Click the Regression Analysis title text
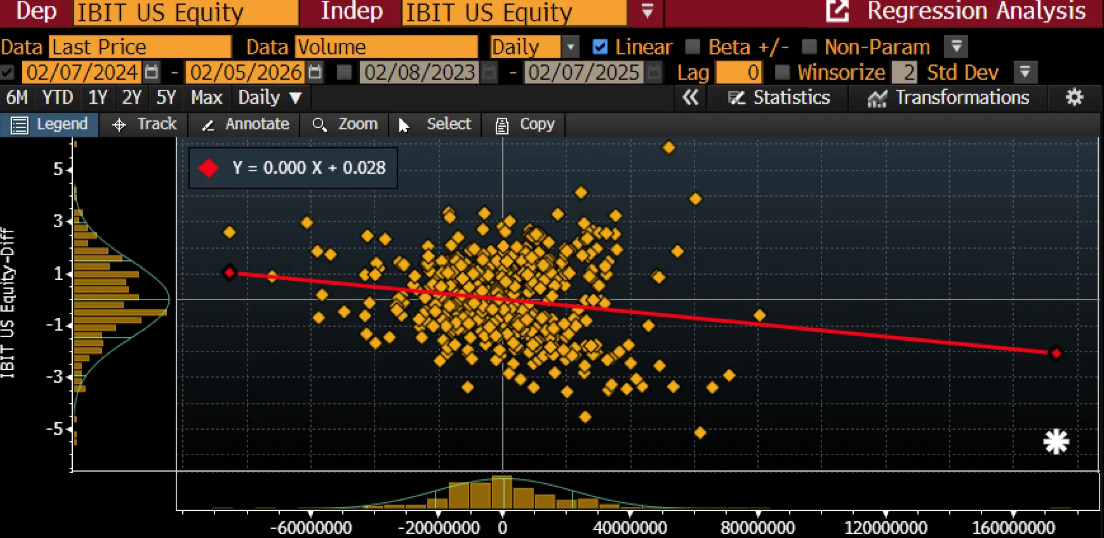The width and height of the screenshot is (1104, 538). [977, 11]
